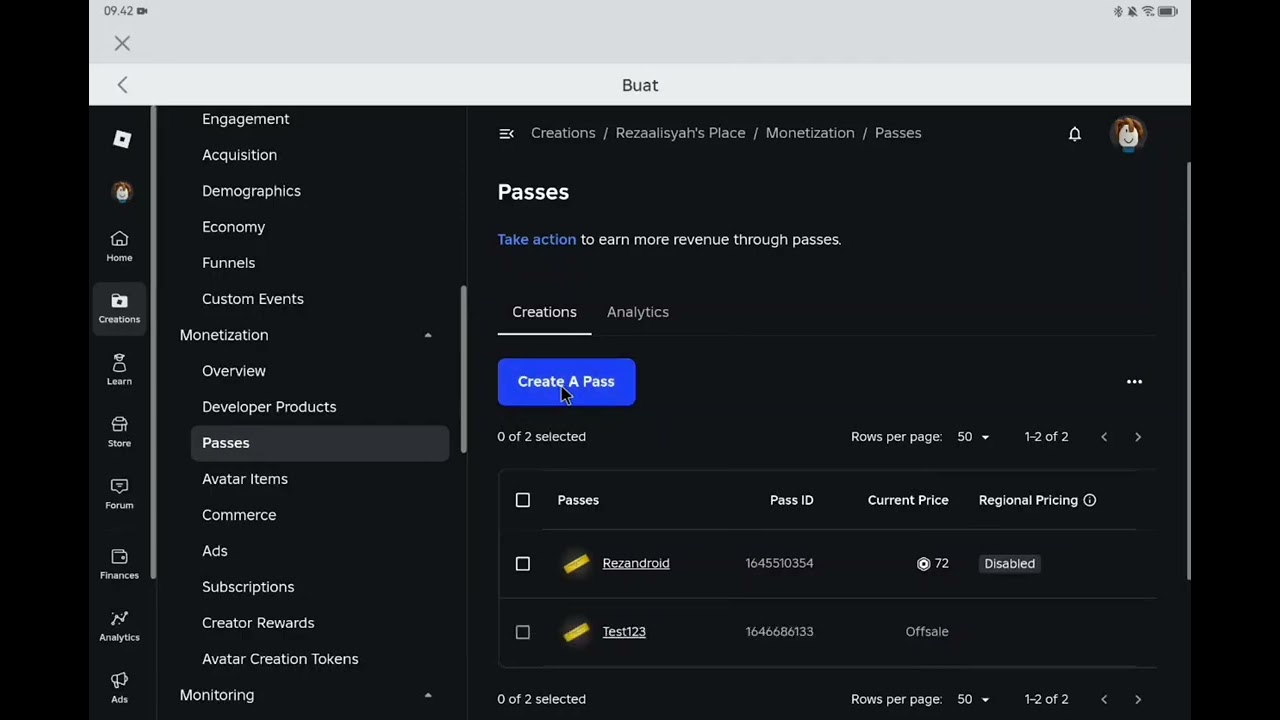Collapse the navigation menu with hamburger icon

coord(506,133)
